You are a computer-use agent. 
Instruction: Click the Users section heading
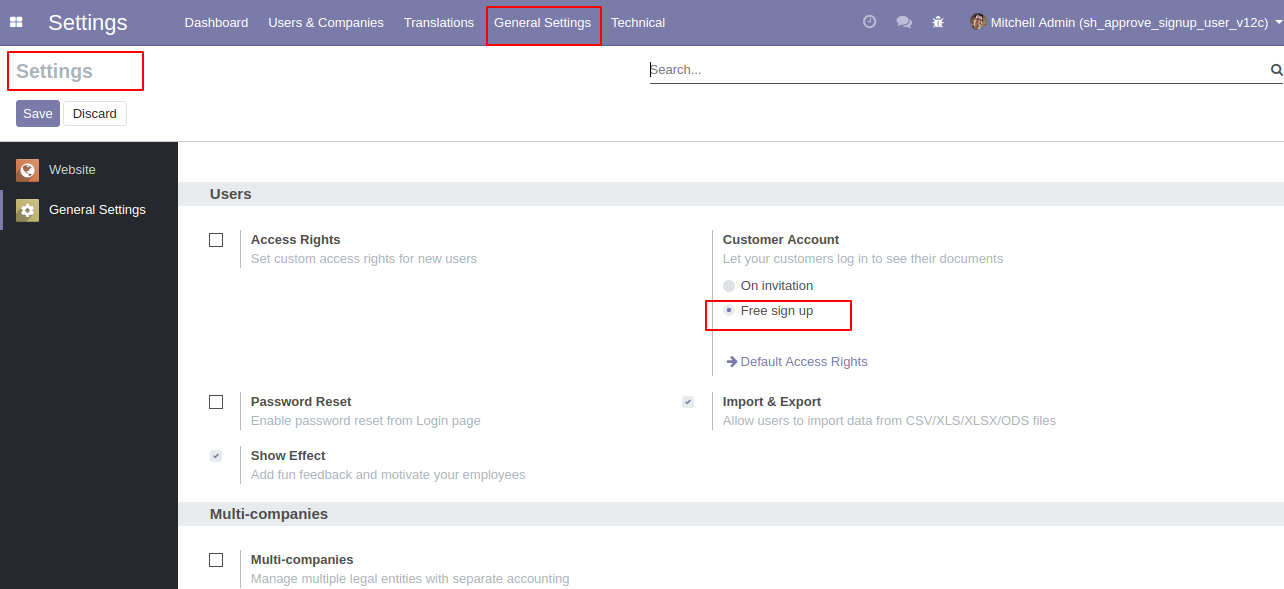coord(231,194)
